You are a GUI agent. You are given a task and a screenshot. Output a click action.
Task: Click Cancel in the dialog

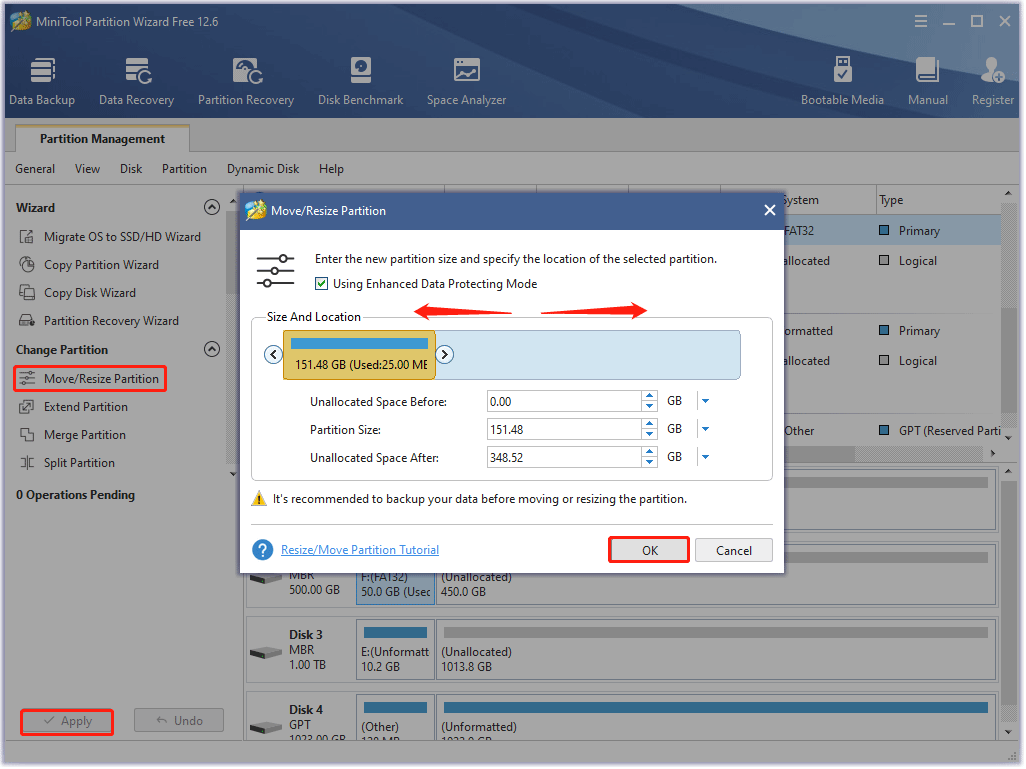(x=735, y=551)
